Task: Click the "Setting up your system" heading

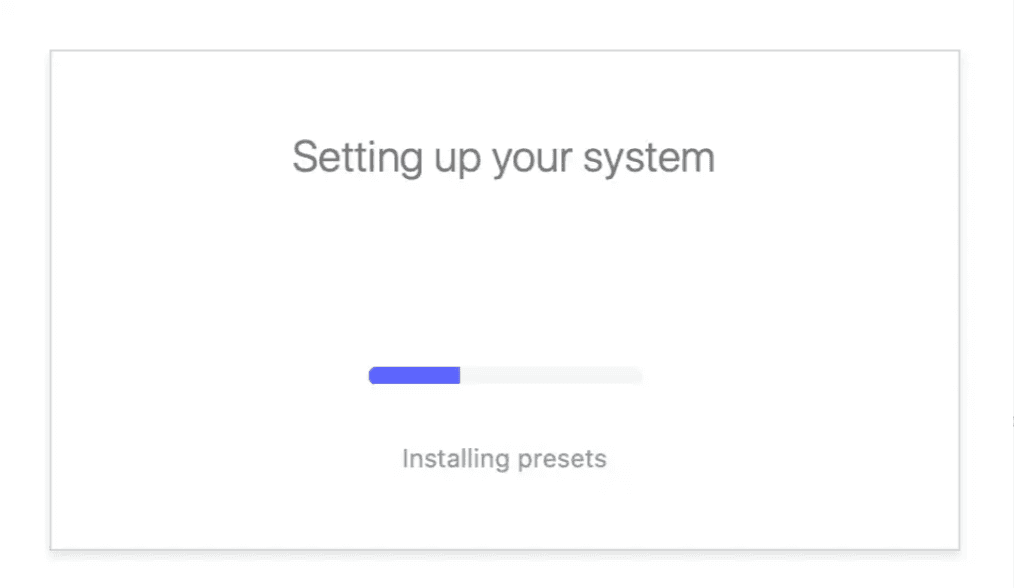Action: [x=503, y=158]
